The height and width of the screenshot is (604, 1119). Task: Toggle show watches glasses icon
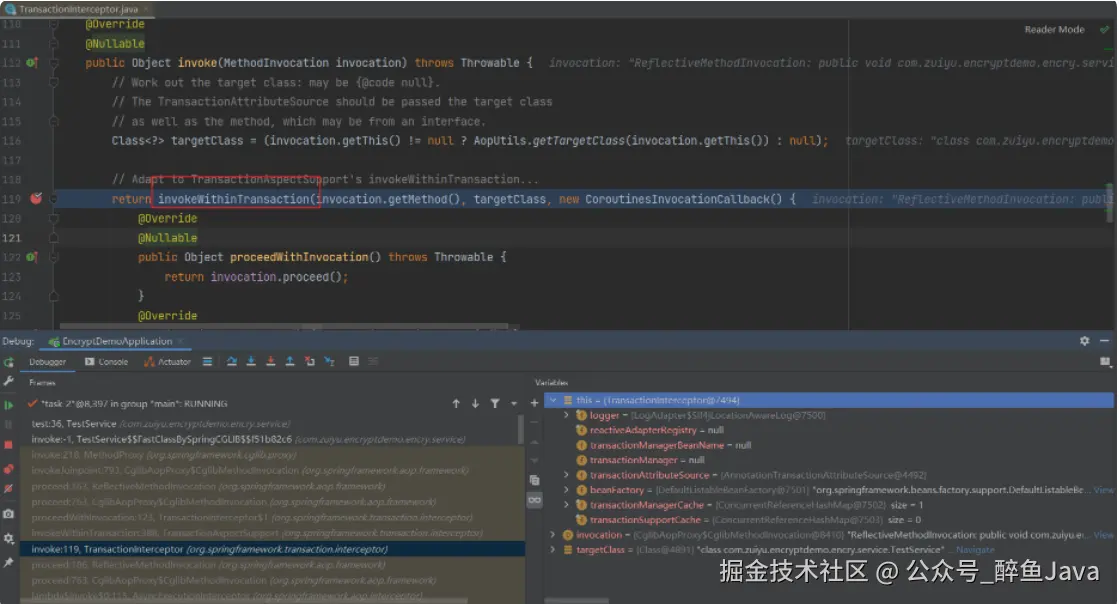point(535,500)
